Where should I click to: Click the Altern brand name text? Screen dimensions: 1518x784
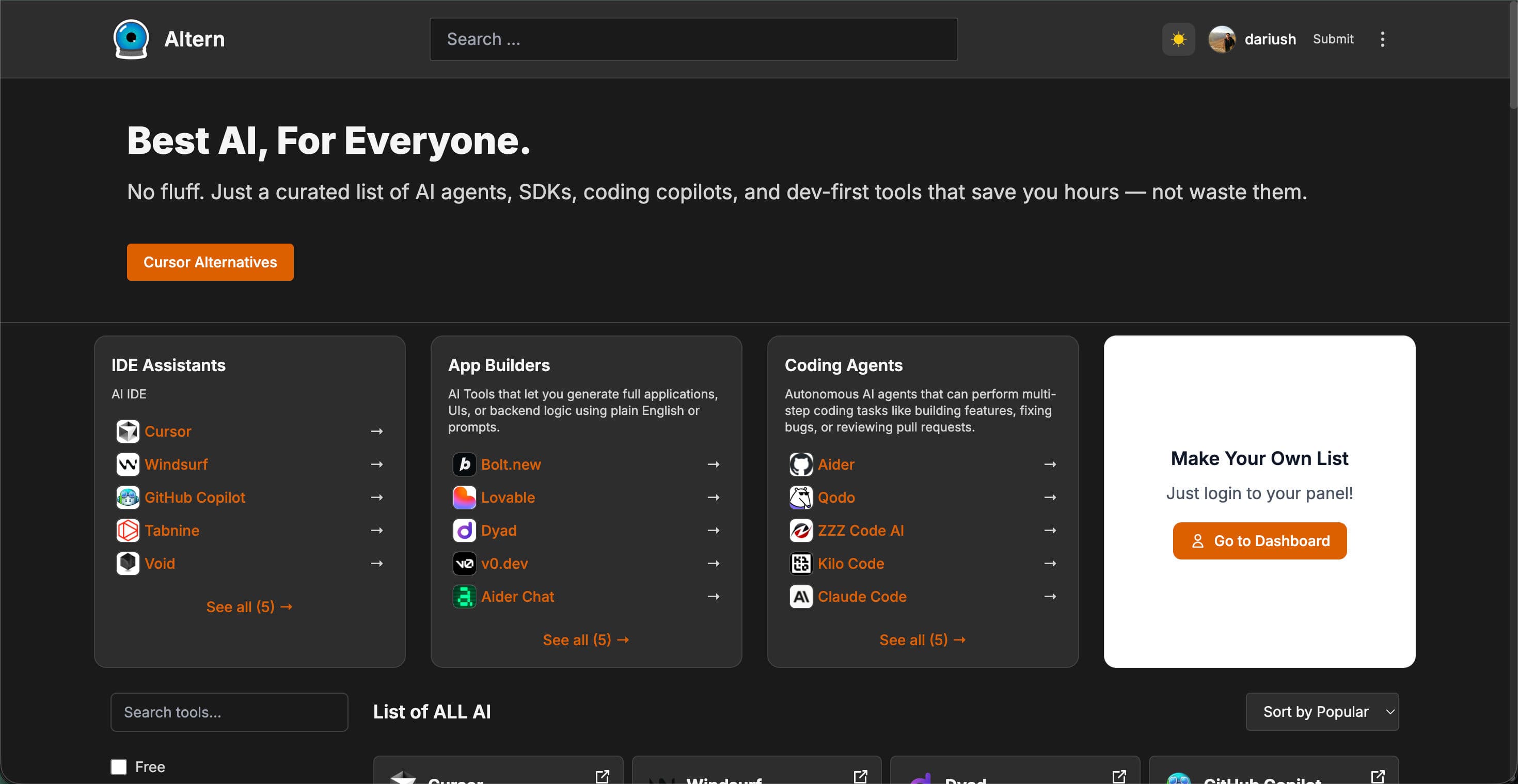point(195,39)
